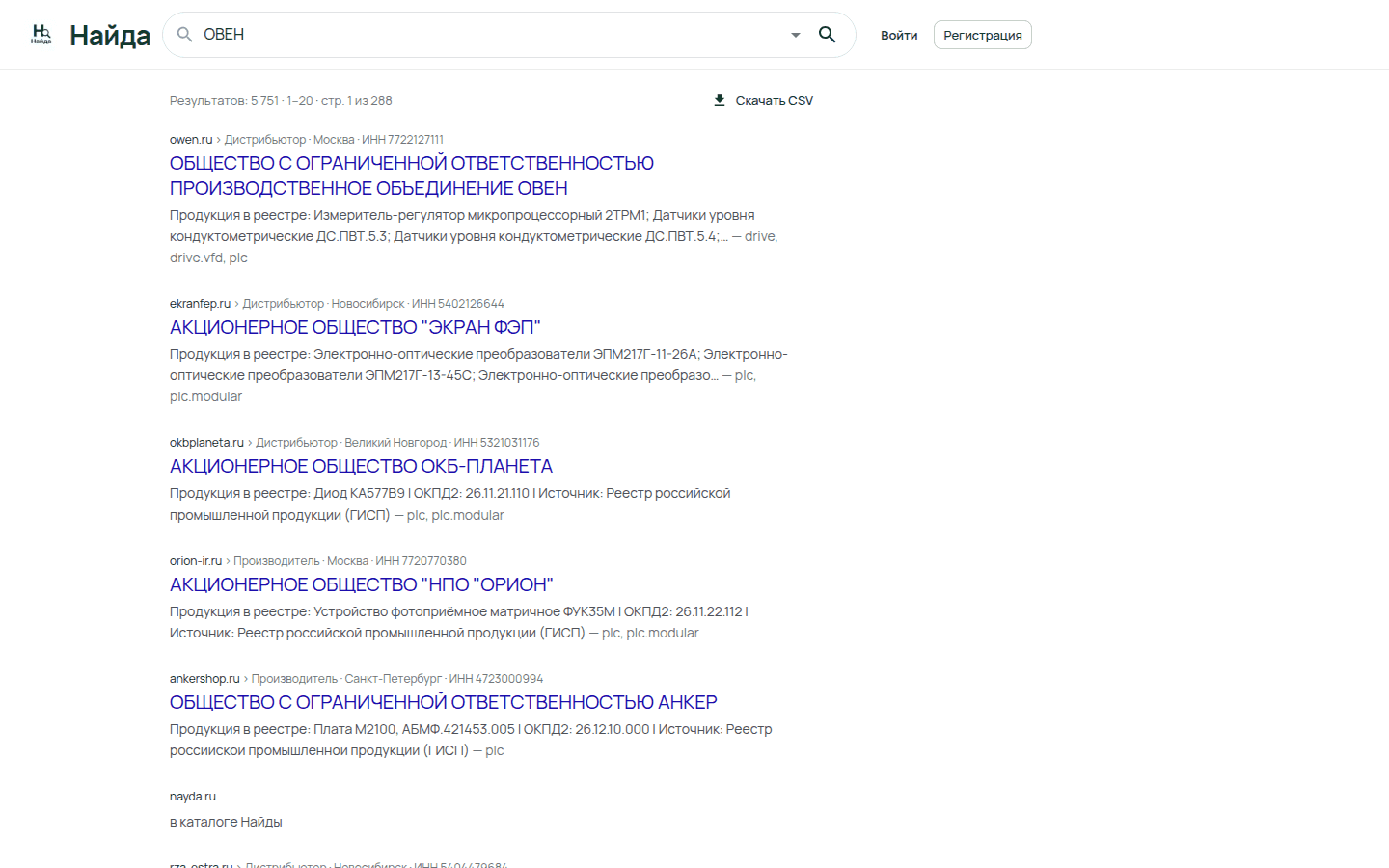
Task: Click the results count text 5 751
Action: pyautogui.click(x=264, y=101)
